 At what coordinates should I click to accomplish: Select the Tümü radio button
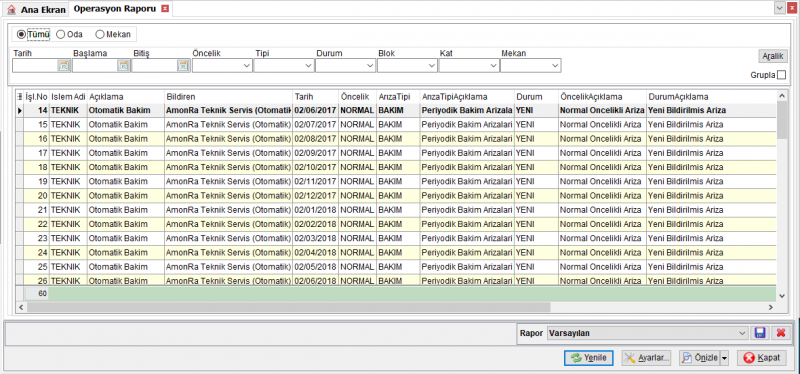21,35
